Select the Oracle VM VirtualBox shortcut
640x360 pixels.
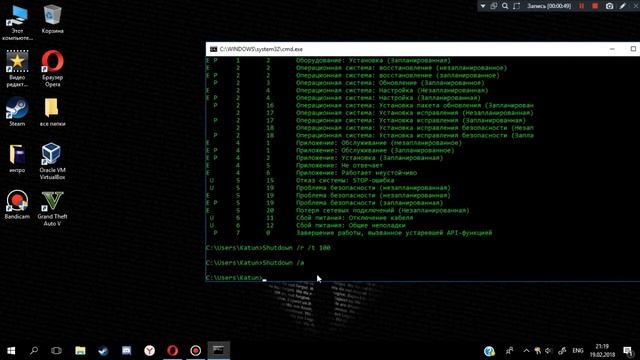pos(52,161)
